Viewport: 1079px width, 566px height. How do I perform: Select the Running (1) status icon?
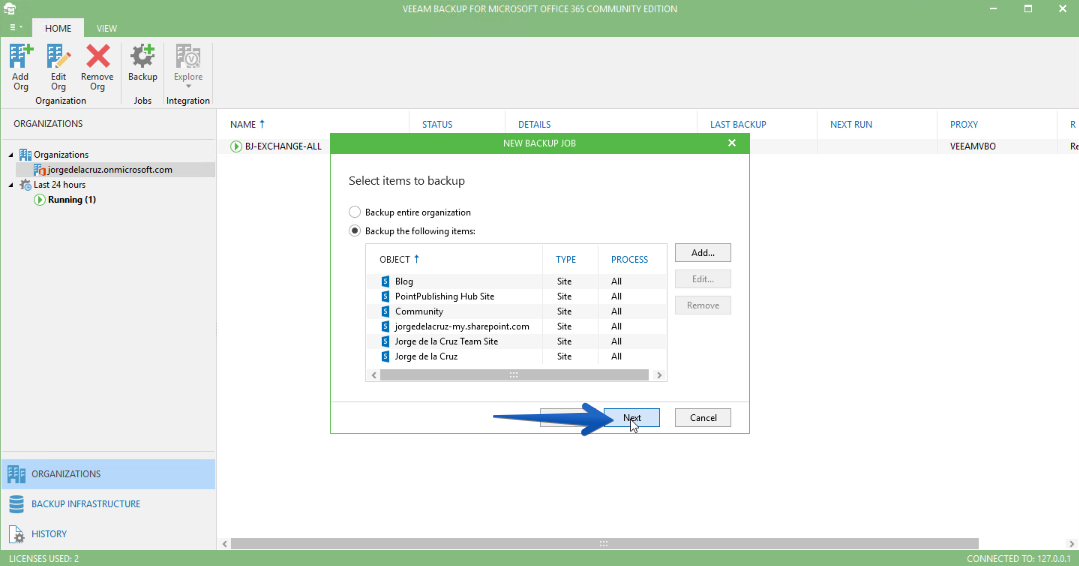click(x=40, y=199)
